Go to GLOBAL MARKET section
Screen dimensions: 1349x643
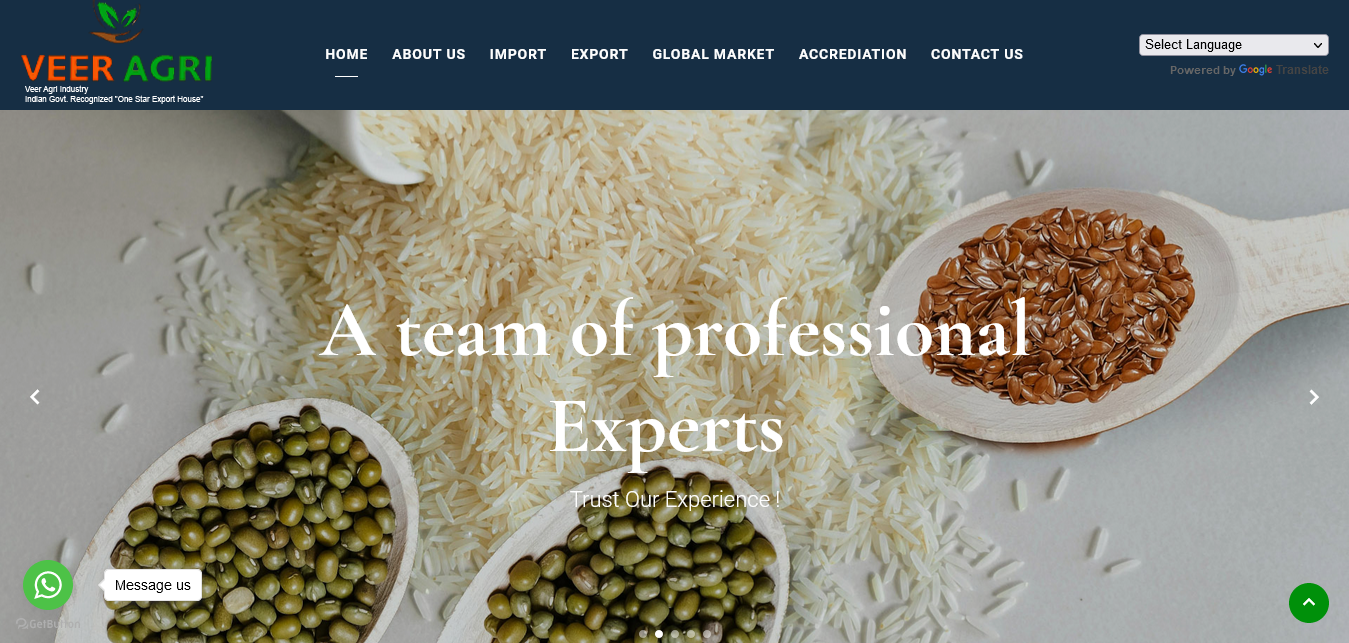(x=713, y=54)
